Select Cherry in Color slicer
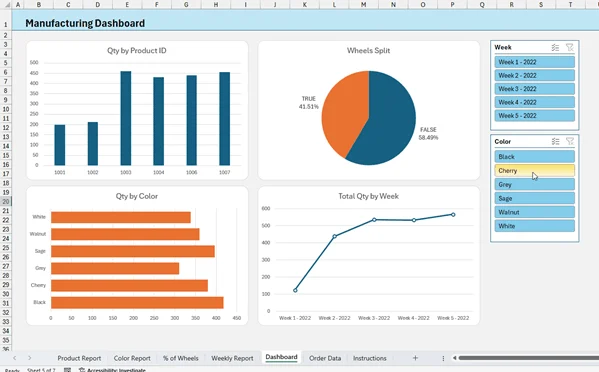 pos(534,170)
